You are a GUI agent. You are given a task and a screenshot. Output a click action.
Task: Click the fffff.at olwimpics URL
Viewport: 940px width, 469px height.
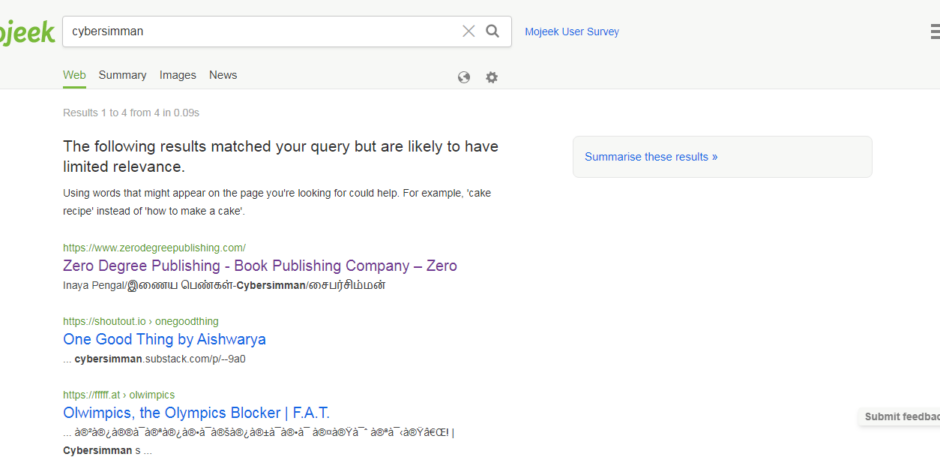(119, 395)
